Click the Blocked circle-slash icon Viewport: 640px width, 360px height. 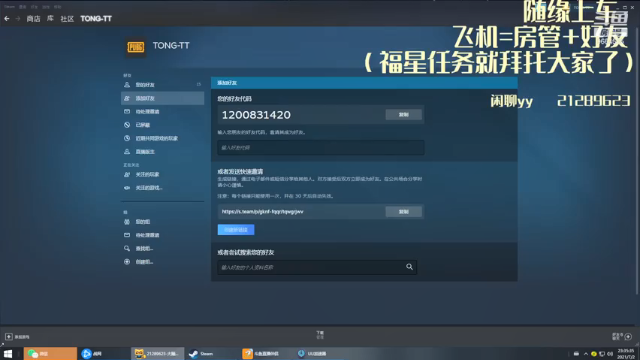click(x=127, y=125)
